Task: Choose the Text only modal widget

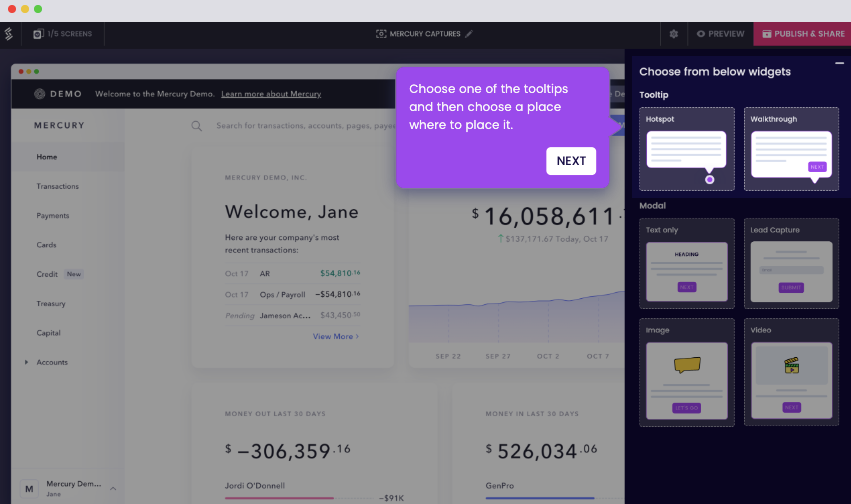Action: click(687, 263)
